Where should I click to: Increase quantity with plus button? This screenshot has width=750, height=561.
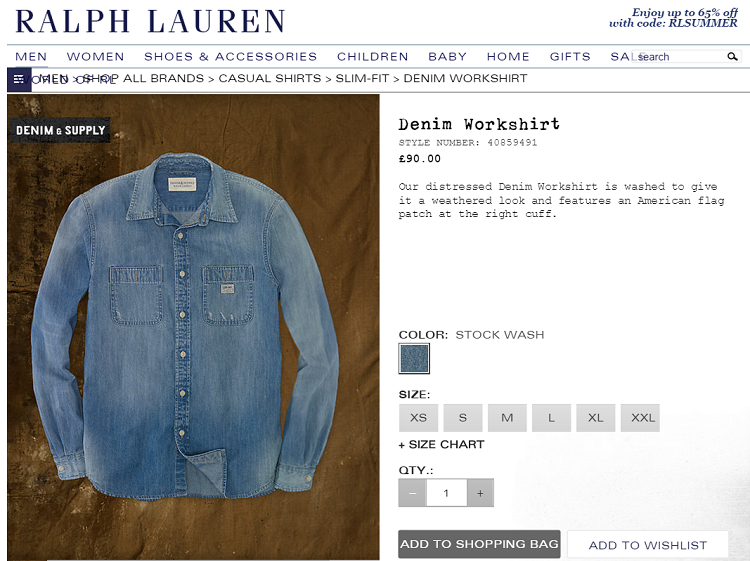click(x=480, y=493)
